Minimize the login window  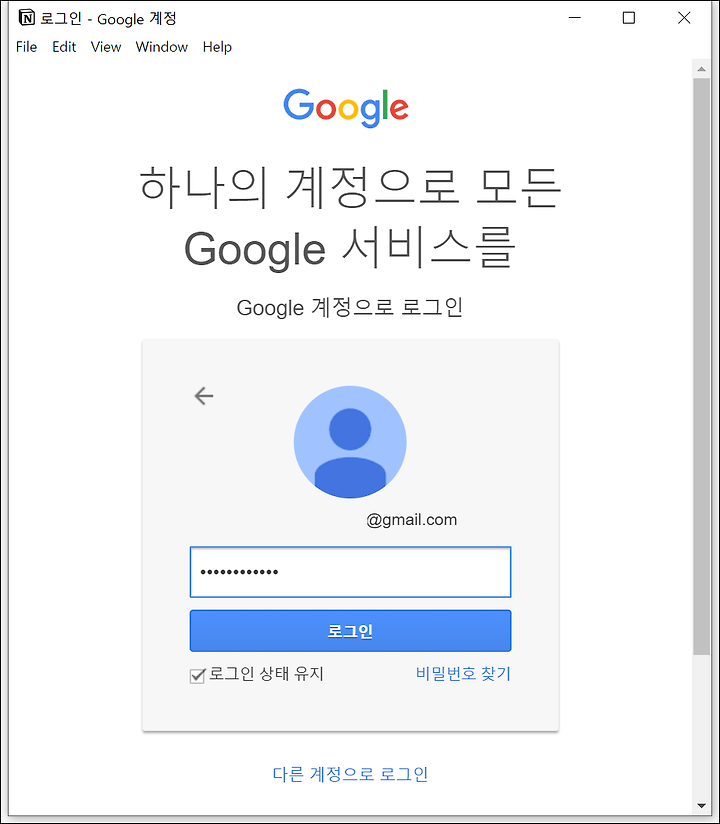(x=575, y=18)
